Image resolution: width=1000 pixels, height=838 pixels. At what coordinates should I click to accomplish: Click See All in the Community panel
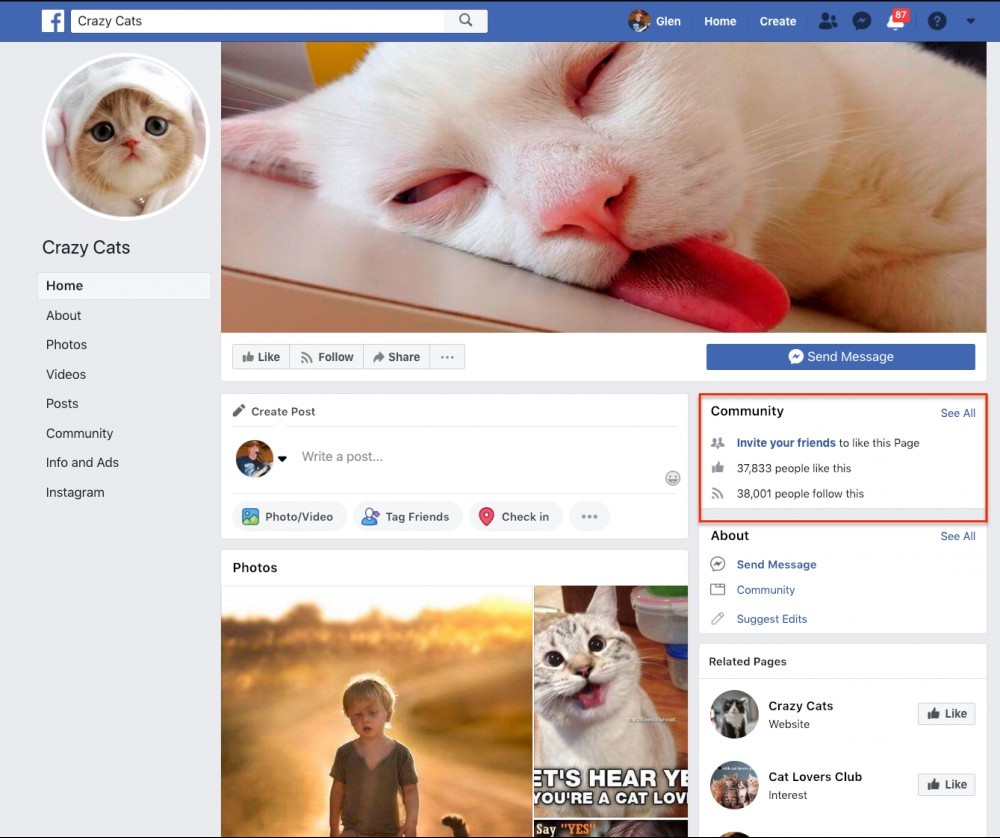pos(957,413)
